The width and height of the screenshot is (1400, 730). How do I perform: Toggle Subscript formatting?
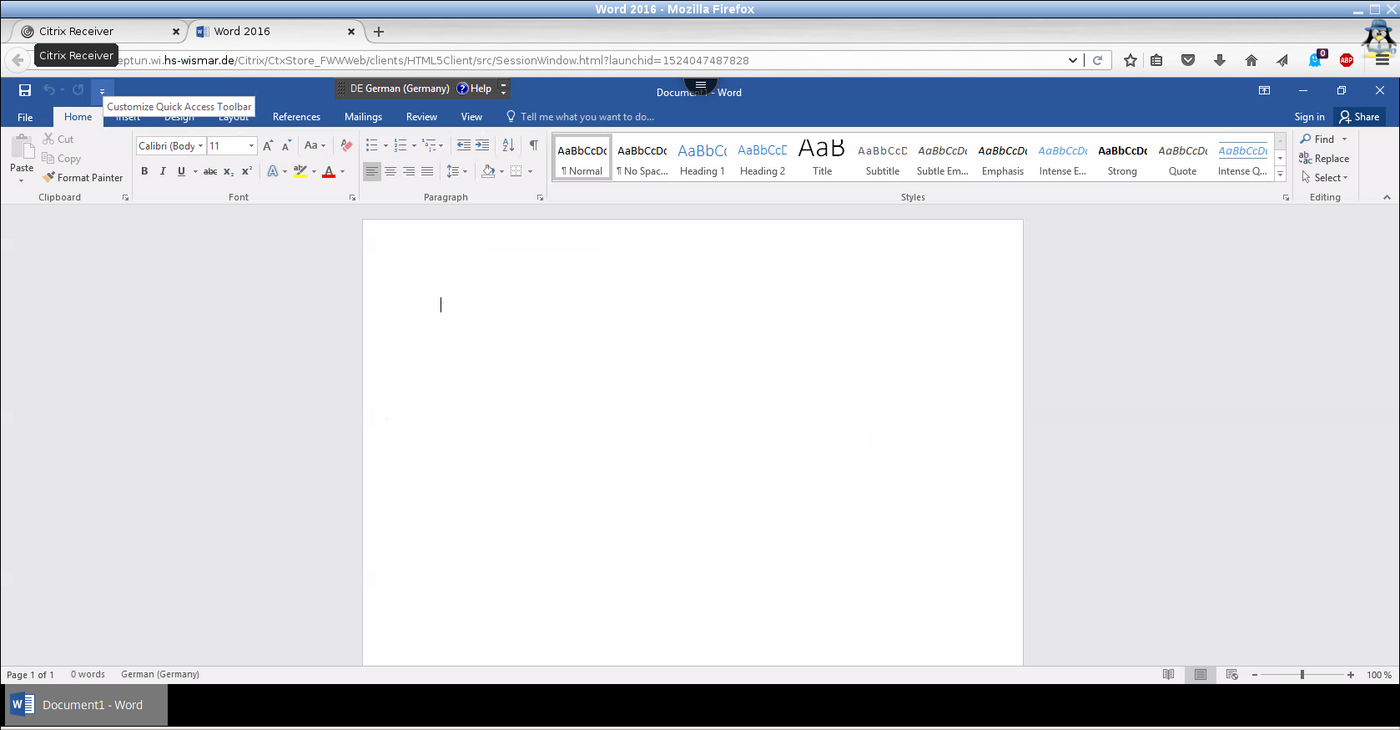click(230, 172)
